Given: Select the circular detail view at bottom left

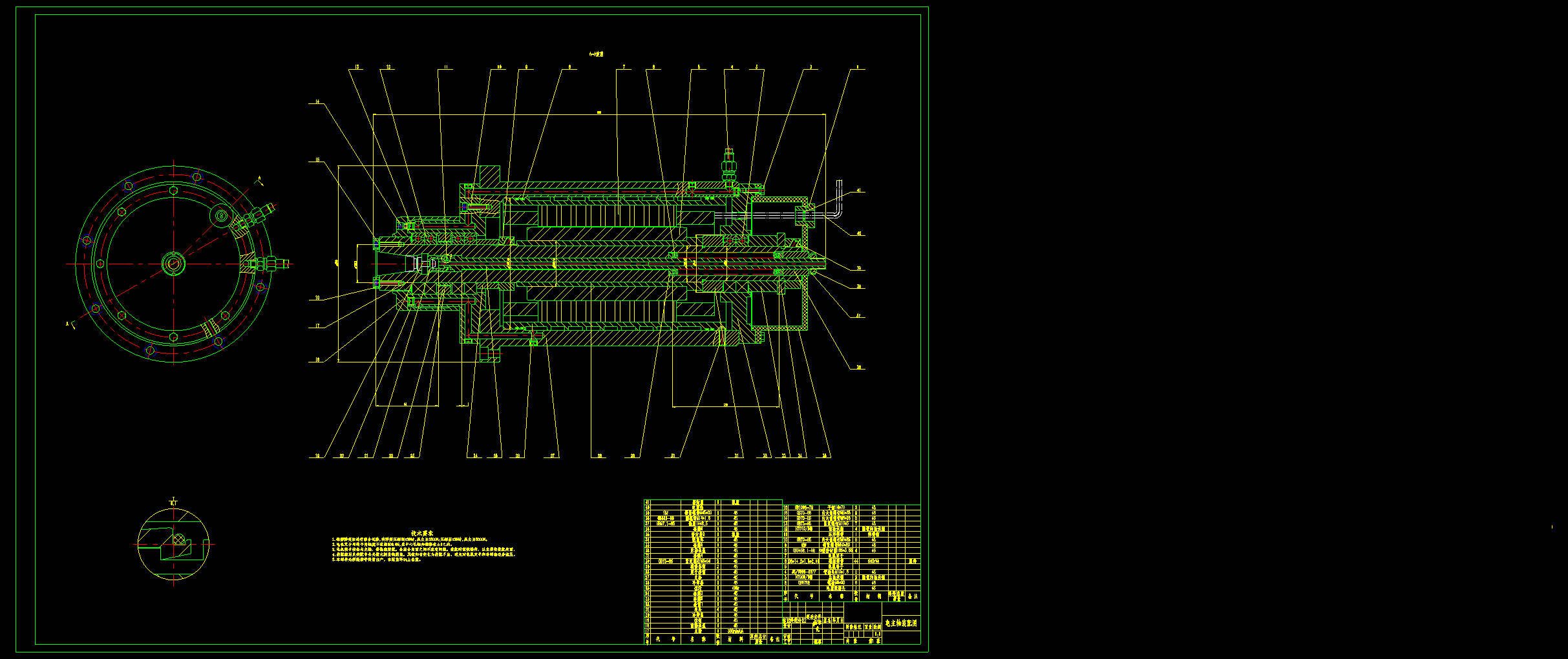Looking at the screenshot, I should 173,544.
